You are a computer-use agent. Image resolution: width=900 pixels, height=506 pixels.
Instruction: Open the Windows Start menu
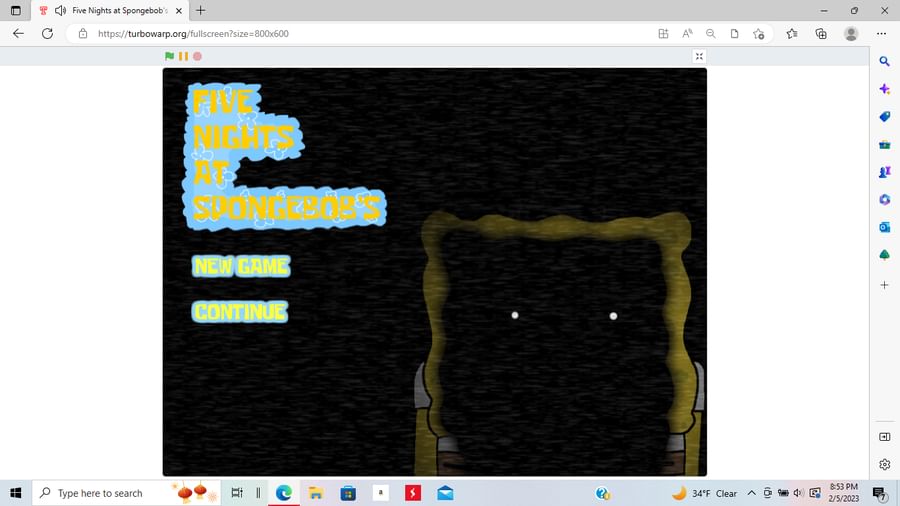pyautogui.click(x=15, y=493)
